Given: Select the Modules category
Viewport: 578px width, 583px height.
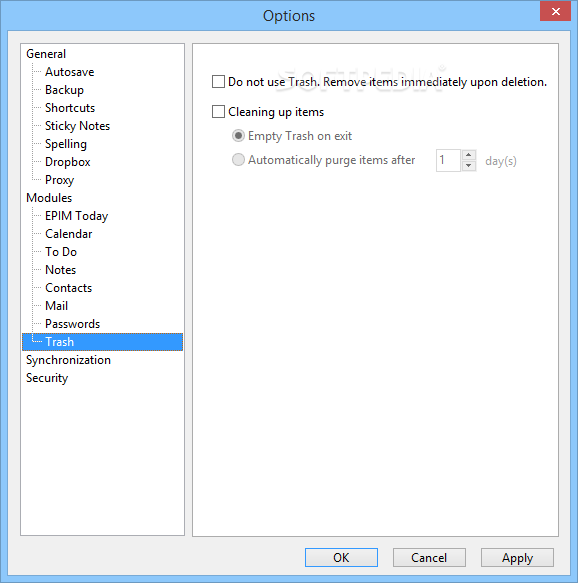Looking at the screenshot, I should tap(49, 198).
